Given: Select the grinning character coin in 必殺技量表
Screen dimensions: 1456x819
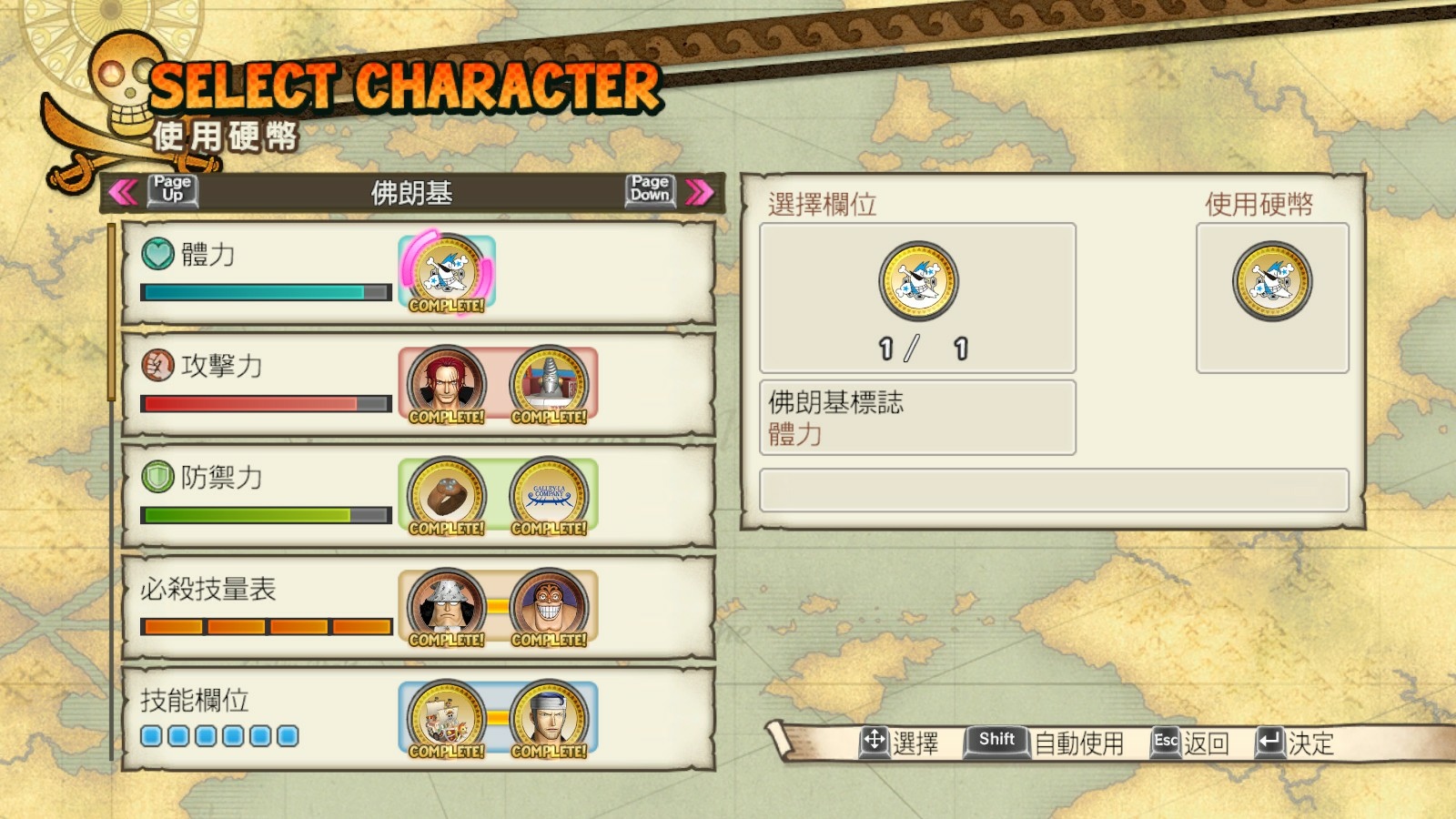Looking at the screenshot, I should (x=549, y=607).
